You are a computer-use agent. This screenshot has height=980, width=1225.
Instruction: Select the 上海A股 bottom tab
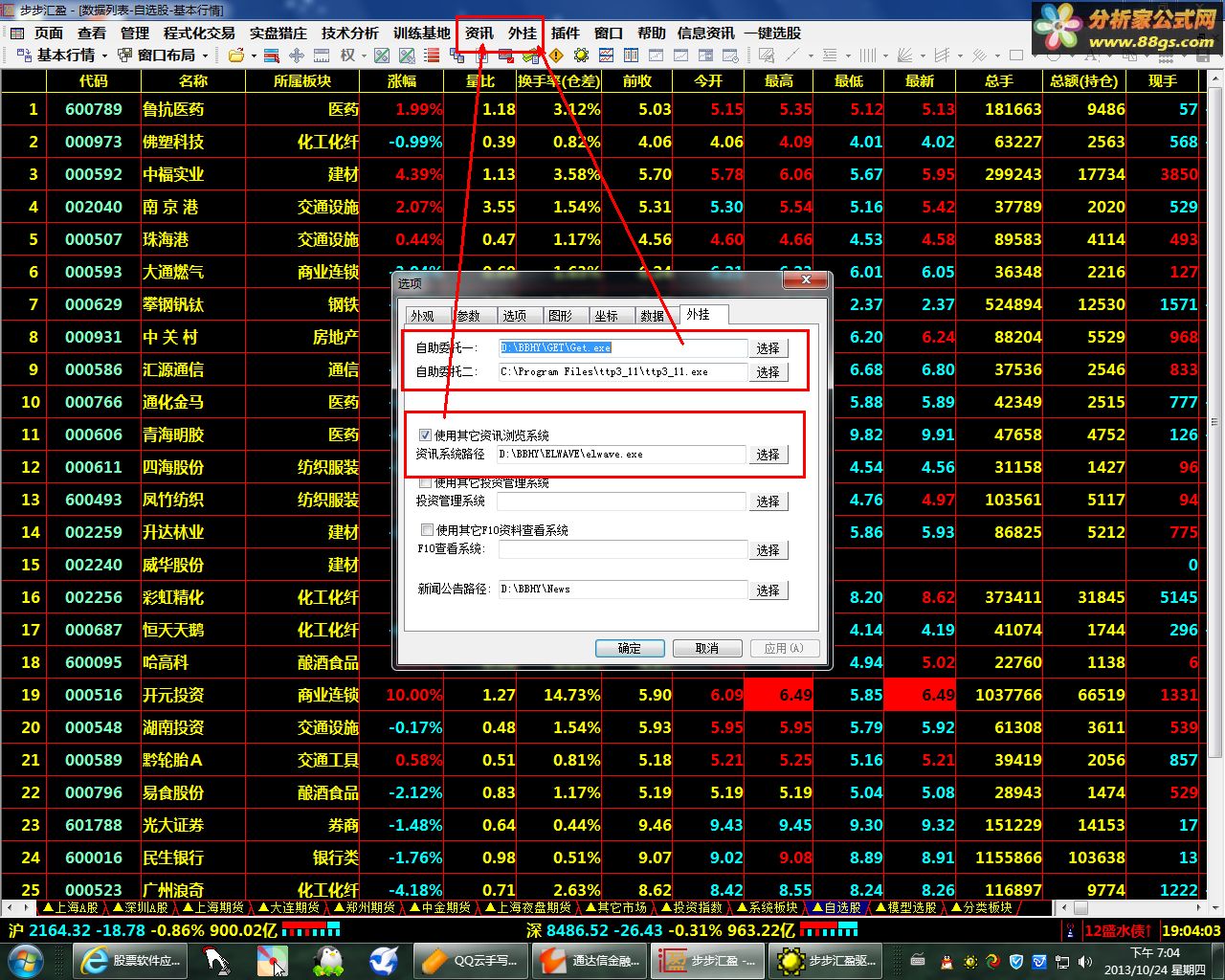tap(71, 907)
